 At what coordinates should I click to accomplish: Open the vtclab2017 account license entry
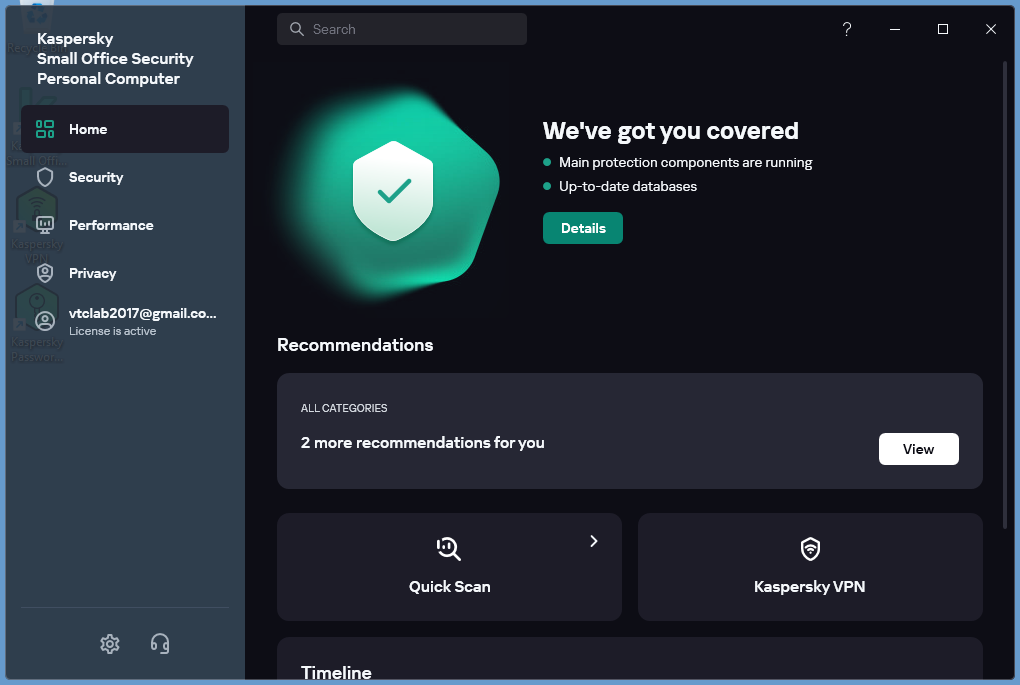pos(142,321)
